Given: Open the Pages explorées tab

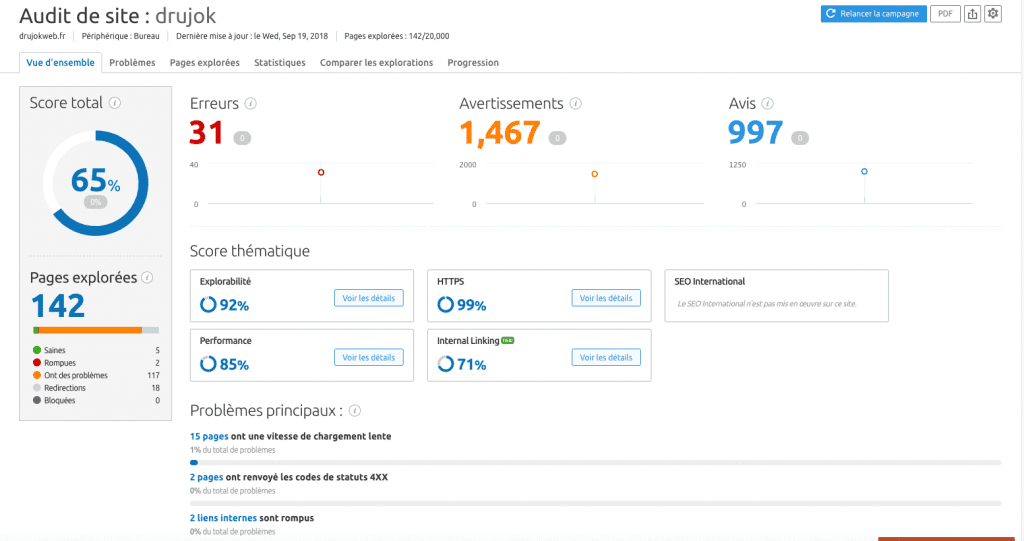Looking at the screenshot, I should tap(204, 63).
